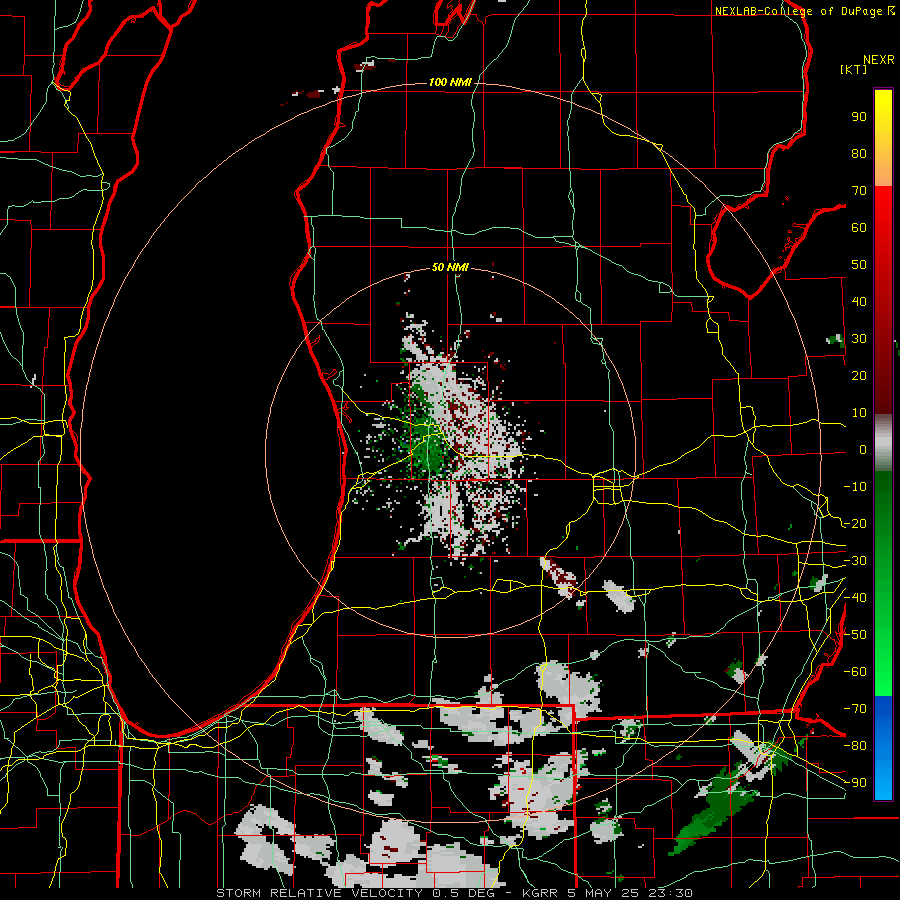Click the [KT] units label

point(854,69)
